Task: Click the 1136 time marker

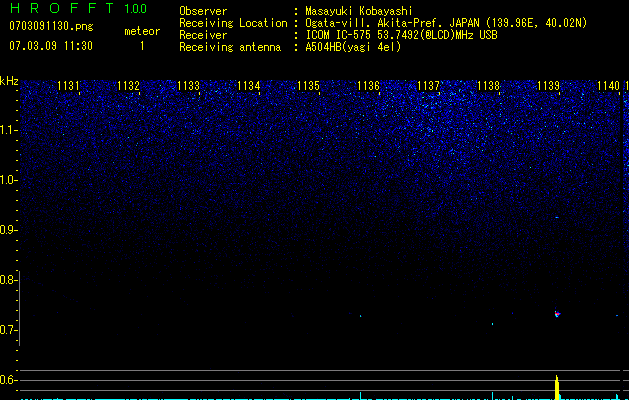Action: click(368, 86)
